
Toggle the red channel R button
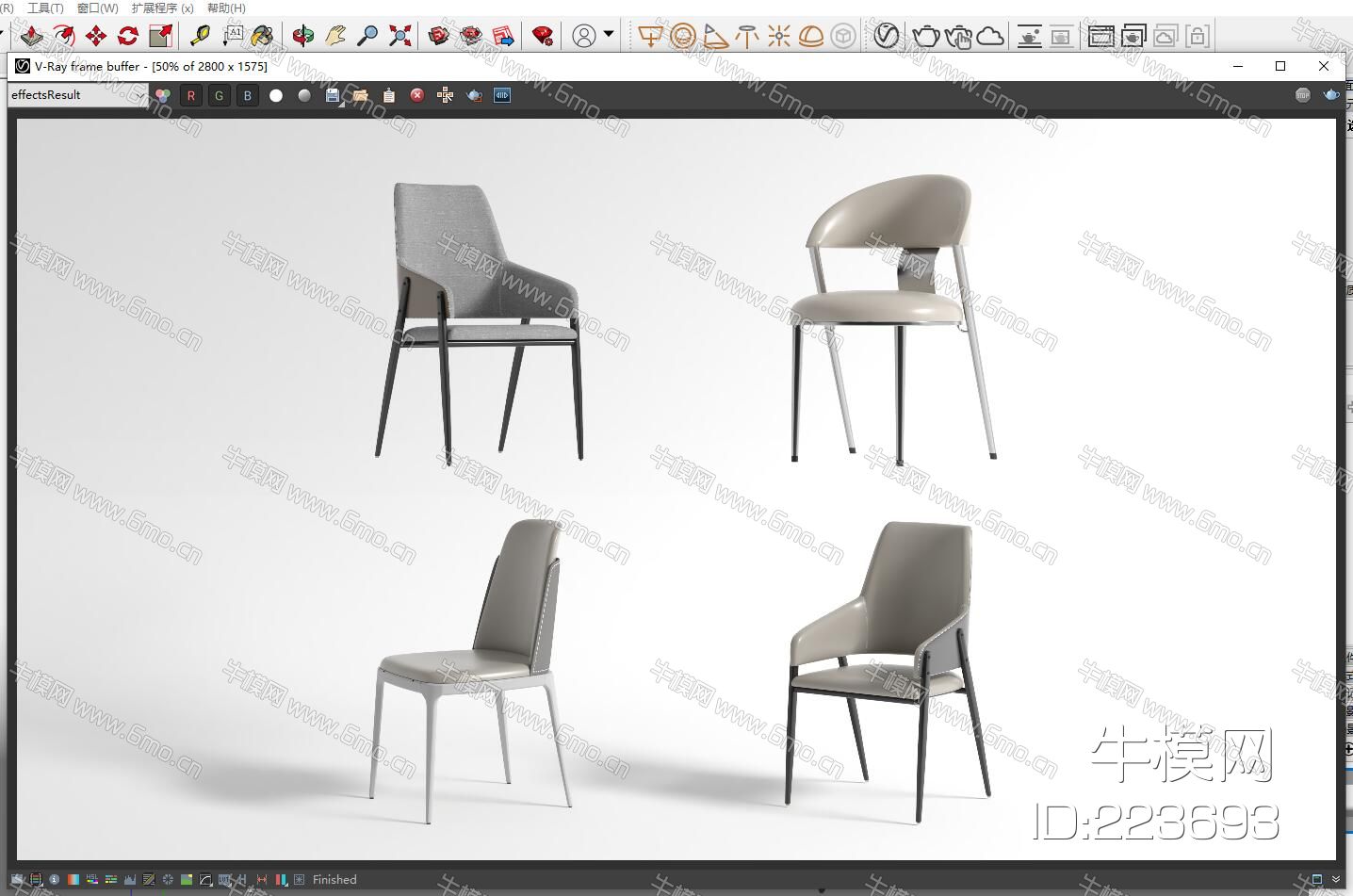pos(191,95)
